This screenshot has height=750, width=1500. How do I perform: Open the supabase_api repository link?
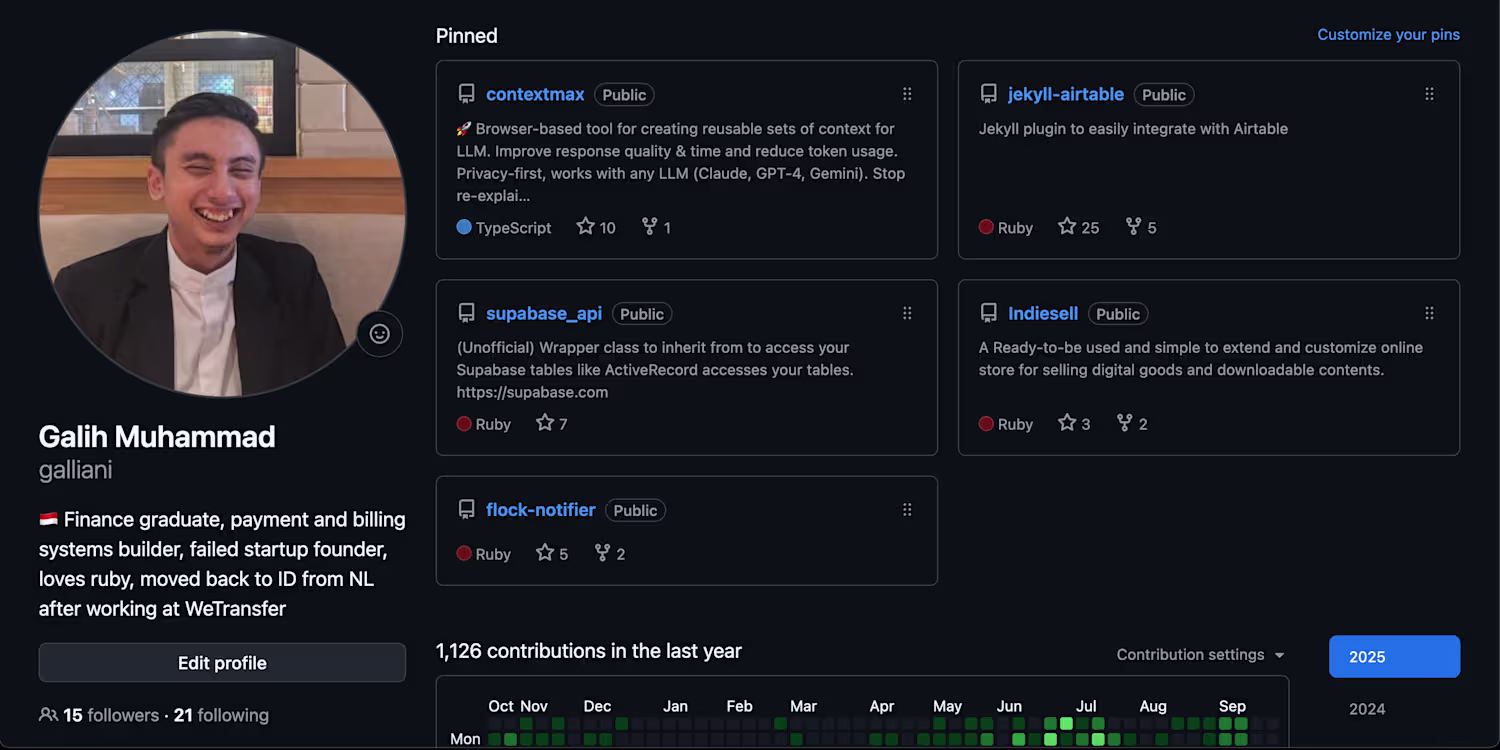pyautogui.click(x=544, y=313)
